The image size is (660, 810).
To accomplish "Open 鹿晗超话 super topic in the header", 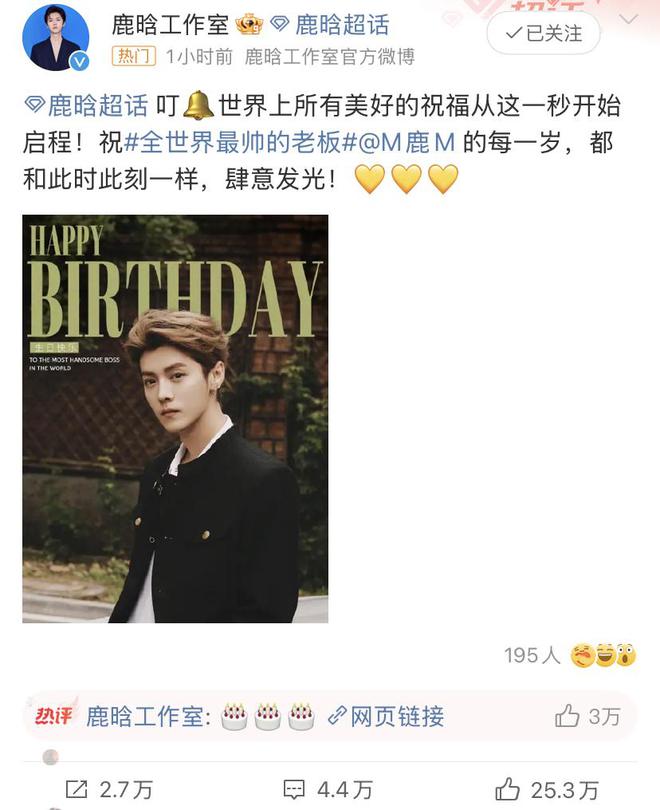I will coord(330,25).
